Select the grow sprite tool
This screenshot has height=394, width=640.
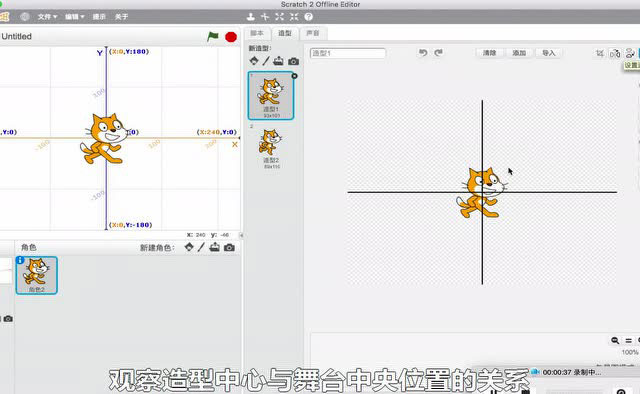click(x=280, y=17)
